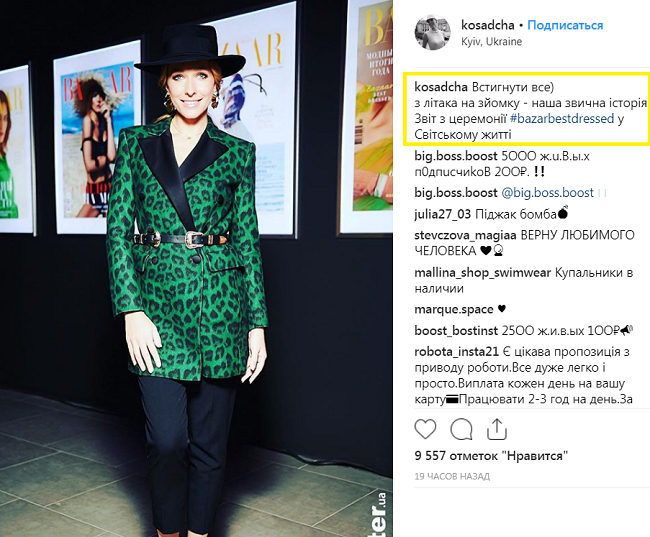Screen dimensions: 650x537
Task: Open robota_insta21 commenter profile
Action: coord(456,352)
